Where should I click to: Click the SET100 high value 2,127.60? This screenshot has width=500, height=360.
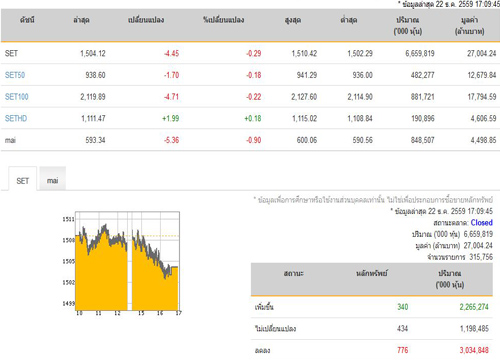click(304, 97)
